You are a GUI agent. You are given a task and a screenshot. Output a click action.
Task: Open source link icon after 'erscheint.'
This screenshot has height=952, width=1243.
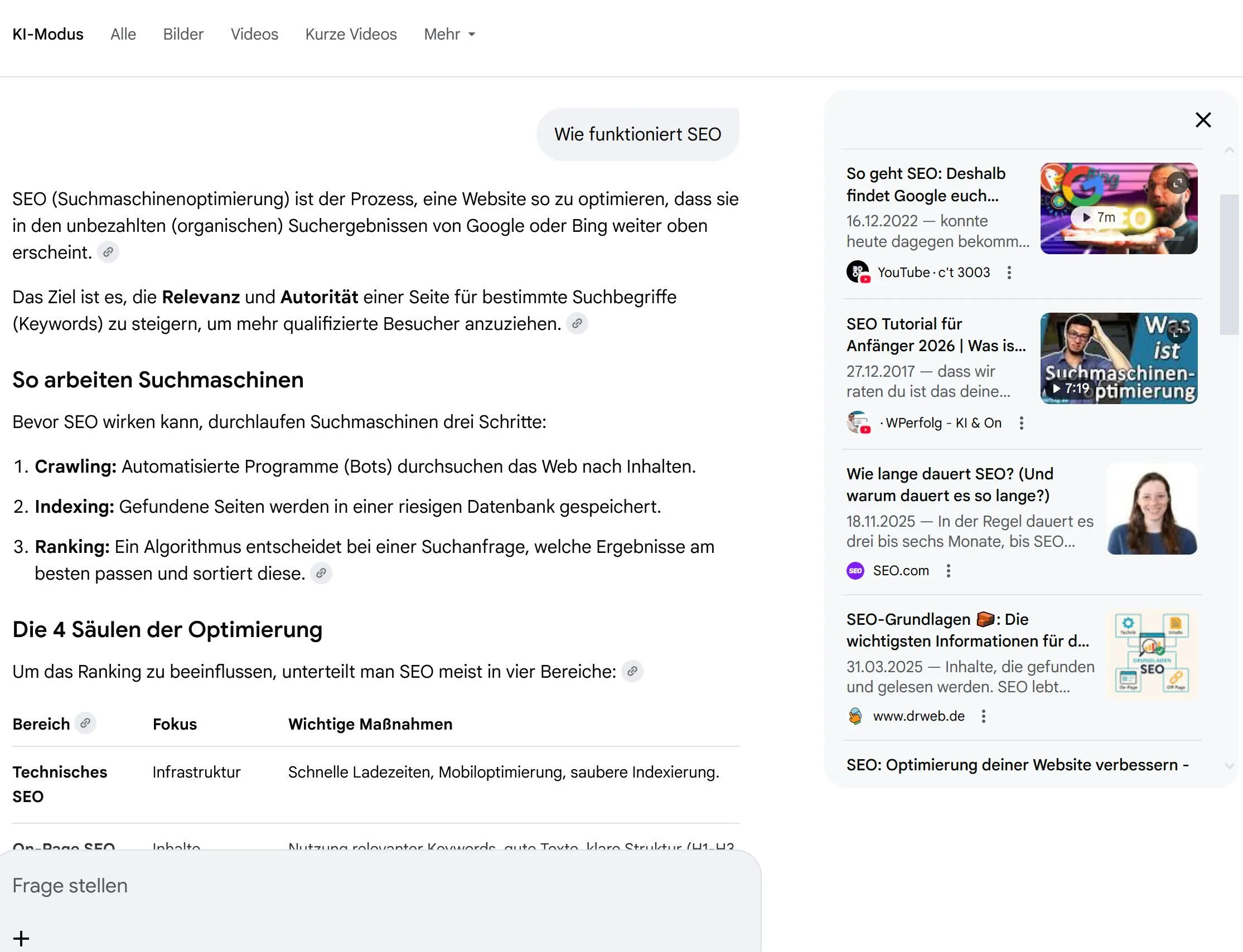coord(108,252)
